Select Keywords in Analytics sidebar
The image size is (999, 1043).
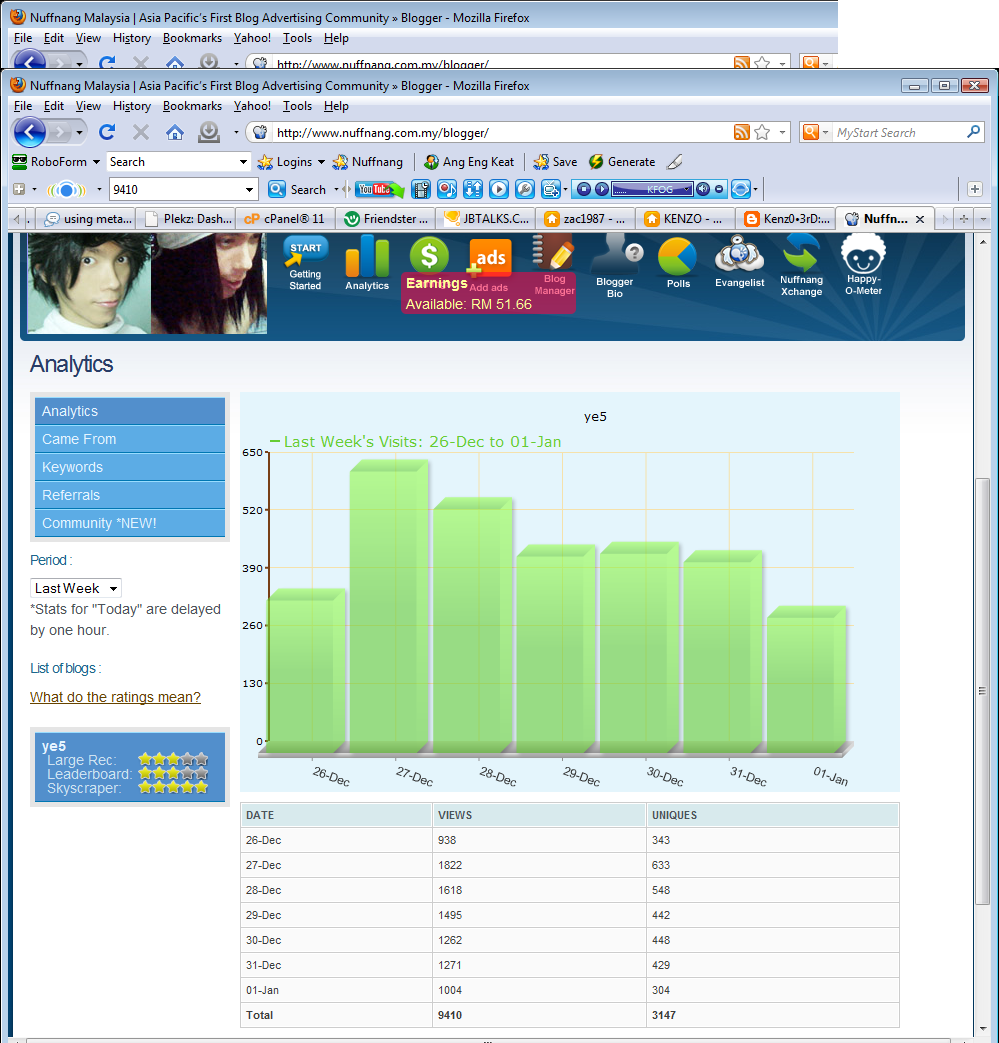(130, 467)
